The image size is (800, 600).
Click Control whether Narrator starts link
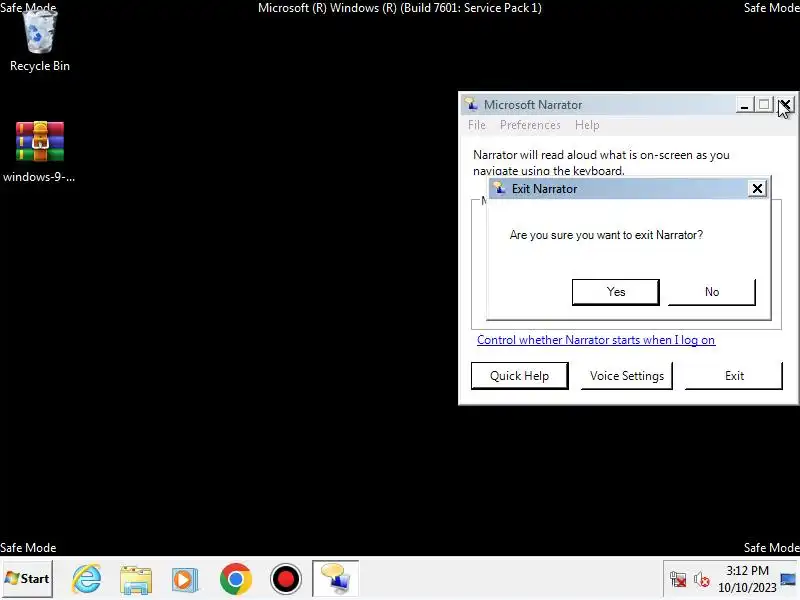coord(596,340)
